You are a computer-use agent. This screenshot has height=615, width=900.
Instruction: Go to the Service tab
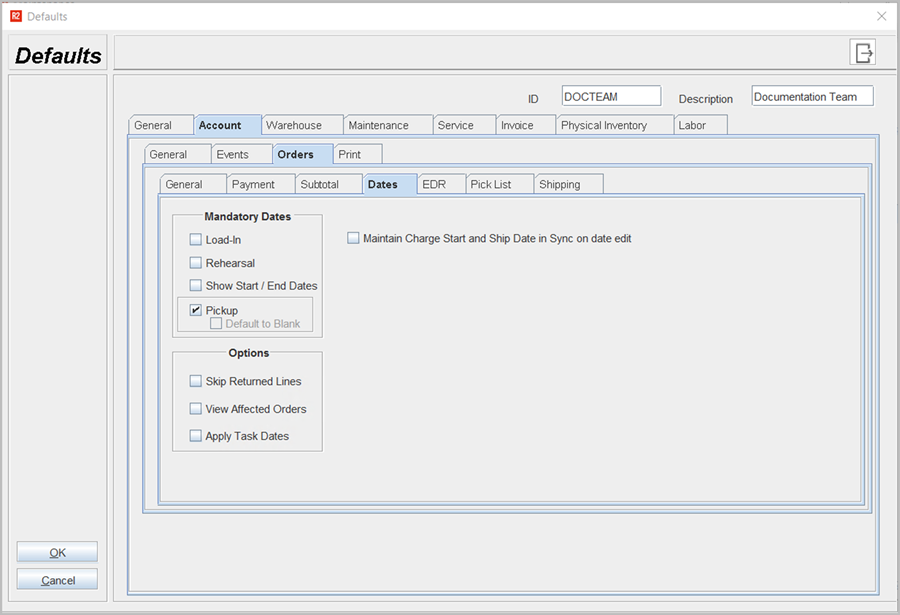[464, 125]
